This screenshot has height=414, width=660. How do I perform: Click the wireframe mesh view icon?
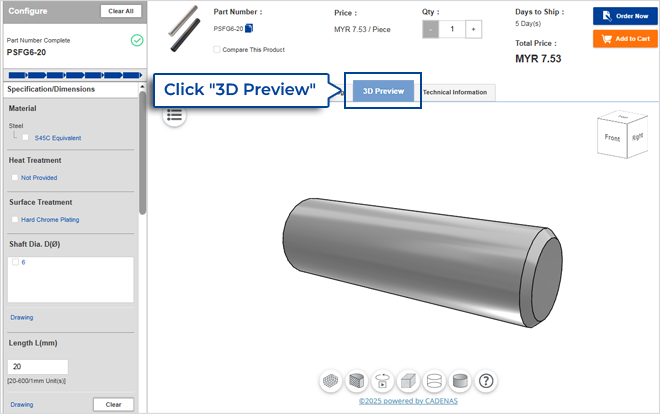click(331, 381)
